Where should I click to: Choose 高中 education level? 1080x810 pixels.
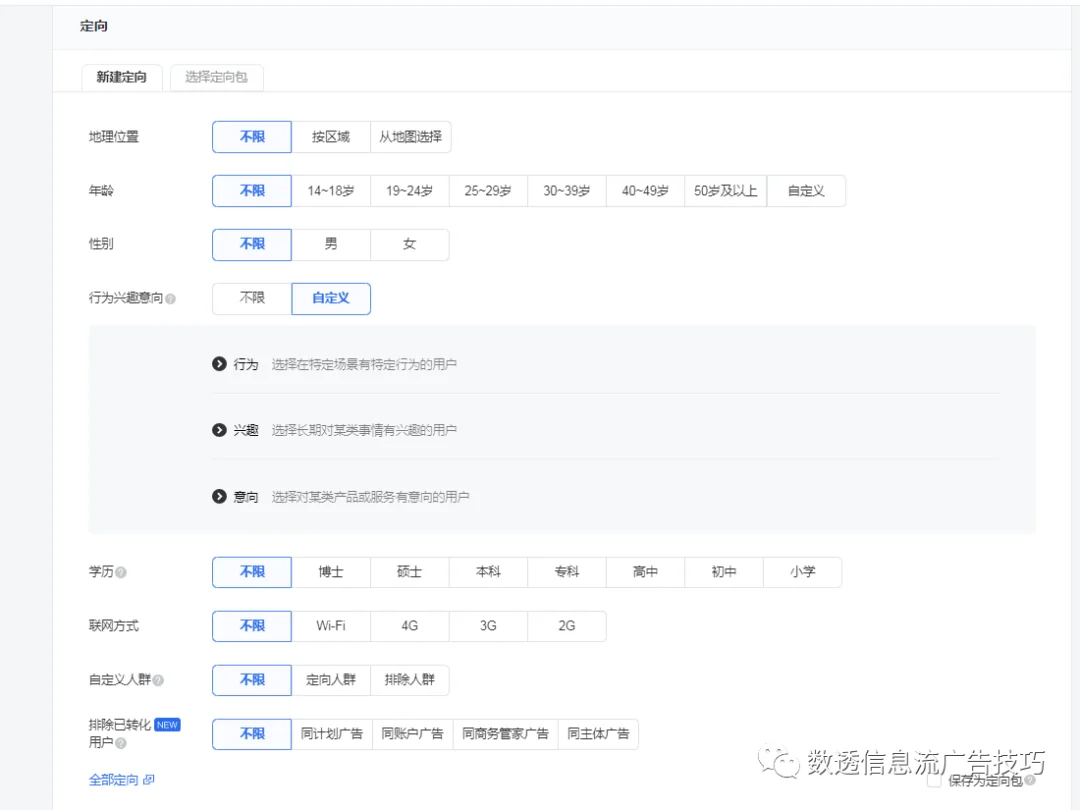pos(645,572)
